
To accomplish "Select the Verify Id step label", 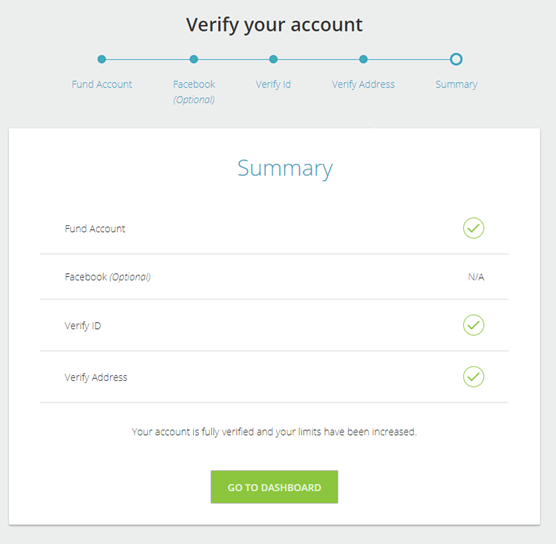I will 273,84.
